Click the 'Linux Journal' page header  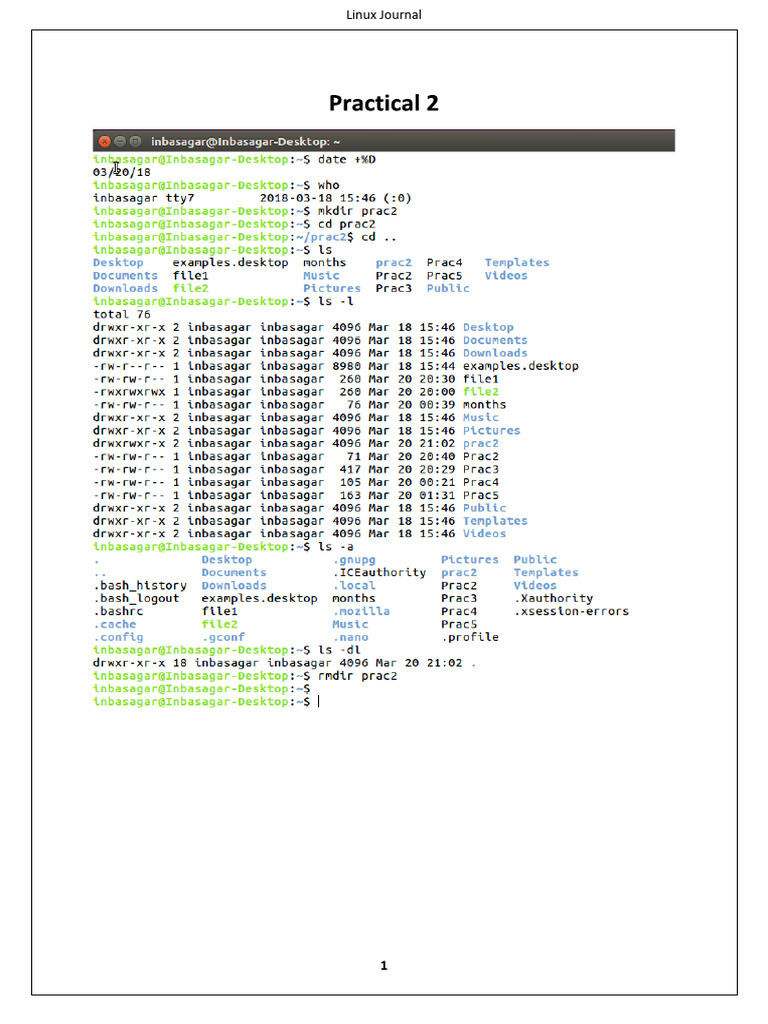(x=384, y=14)
